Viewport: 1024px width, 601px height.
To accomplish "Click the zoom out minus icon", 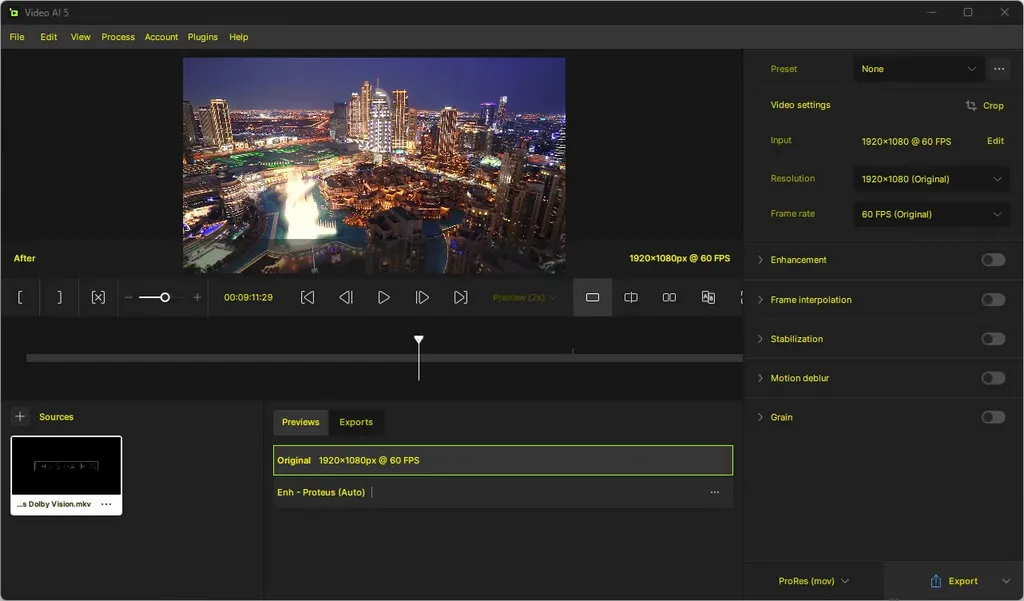I will coord(129,297).
